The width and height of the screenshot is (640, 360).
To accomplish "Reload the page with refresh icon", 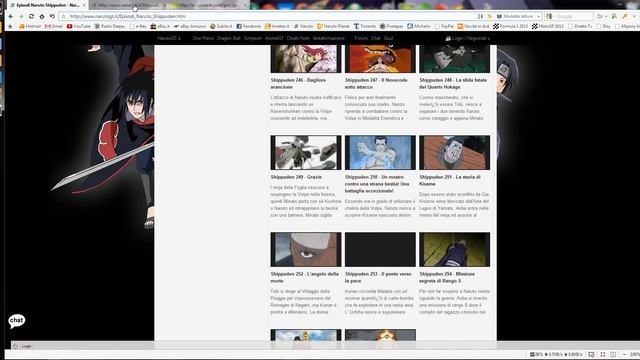I will point(31,16).
